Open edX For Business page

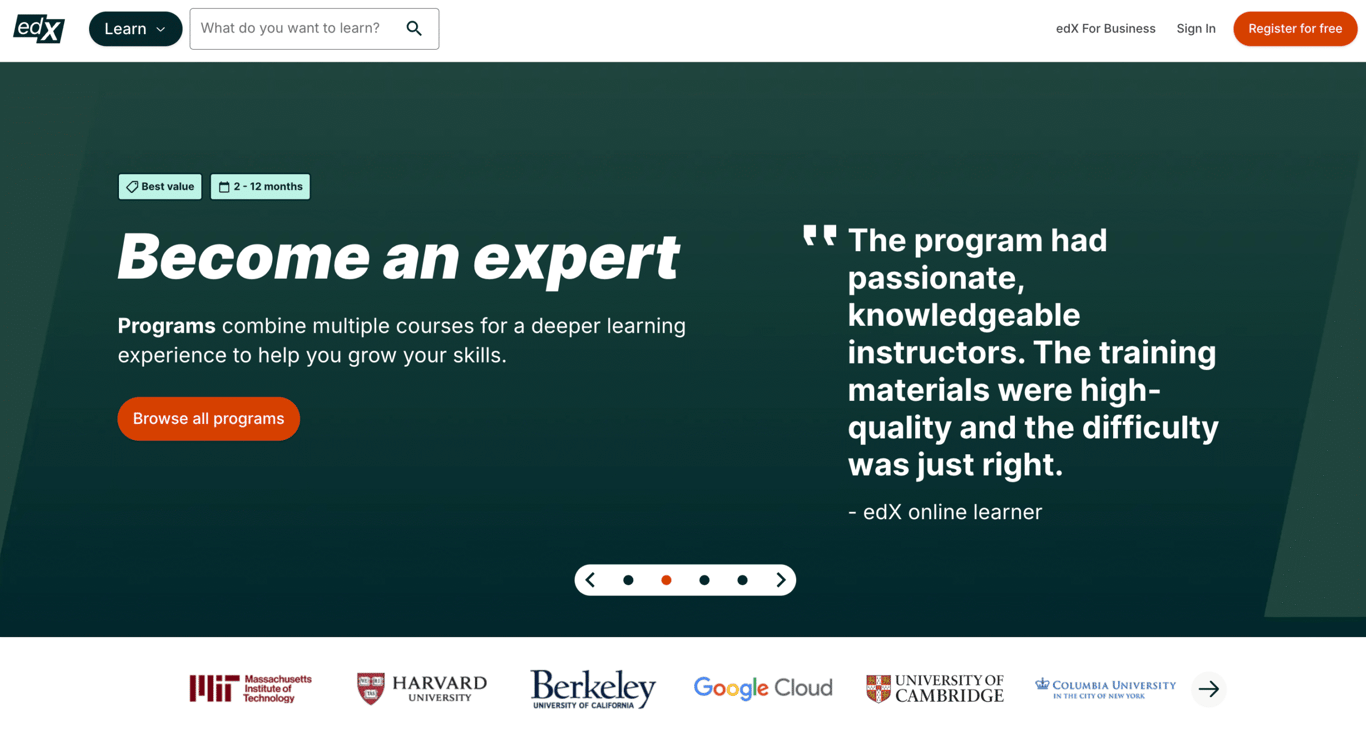1105,29
